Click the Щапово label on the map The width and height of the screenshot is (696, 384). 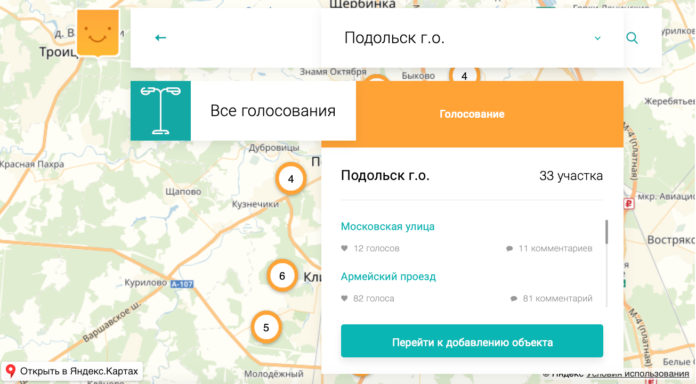click(x=183, y=192)
